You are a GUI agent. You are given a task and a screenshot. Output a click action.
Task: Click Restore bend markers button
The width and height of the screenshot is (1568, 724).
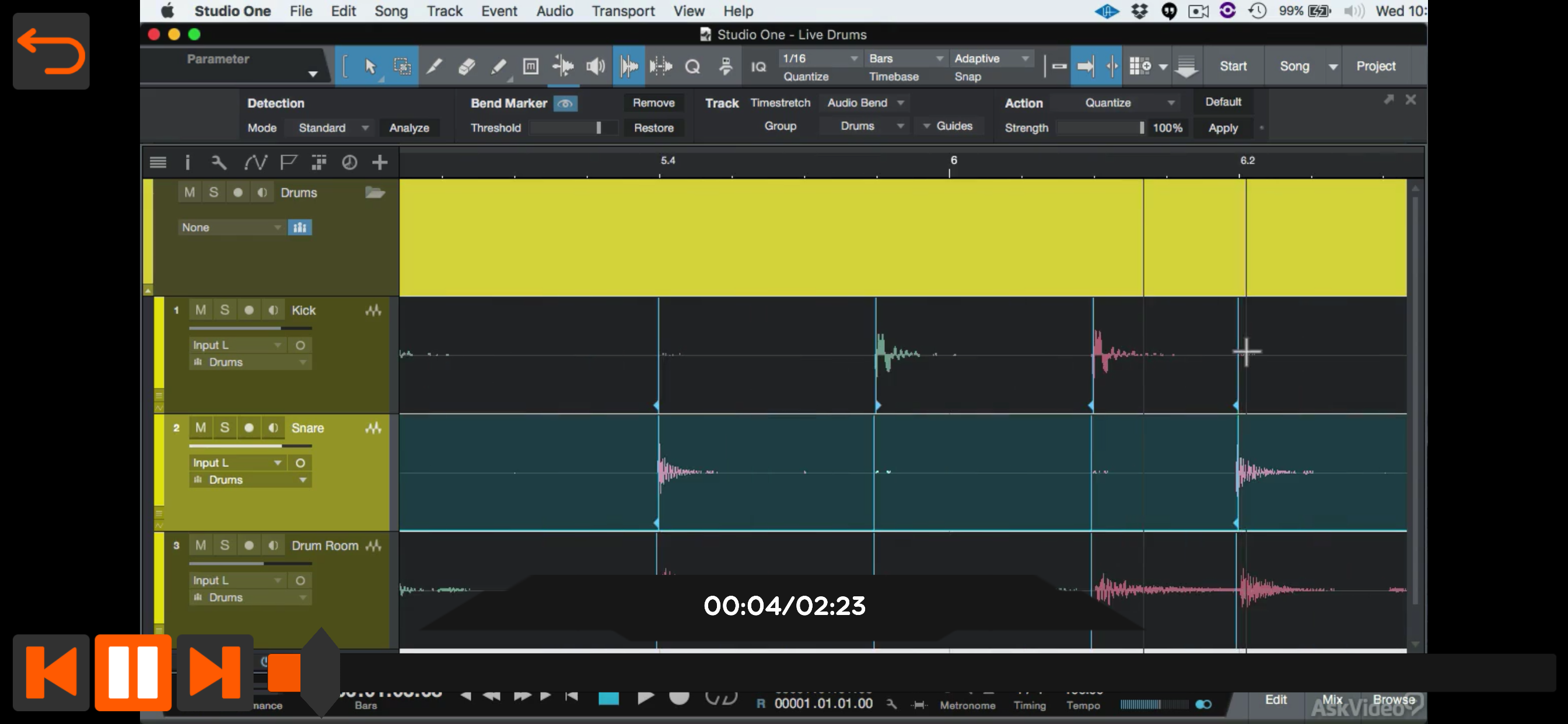pos(654,128)
